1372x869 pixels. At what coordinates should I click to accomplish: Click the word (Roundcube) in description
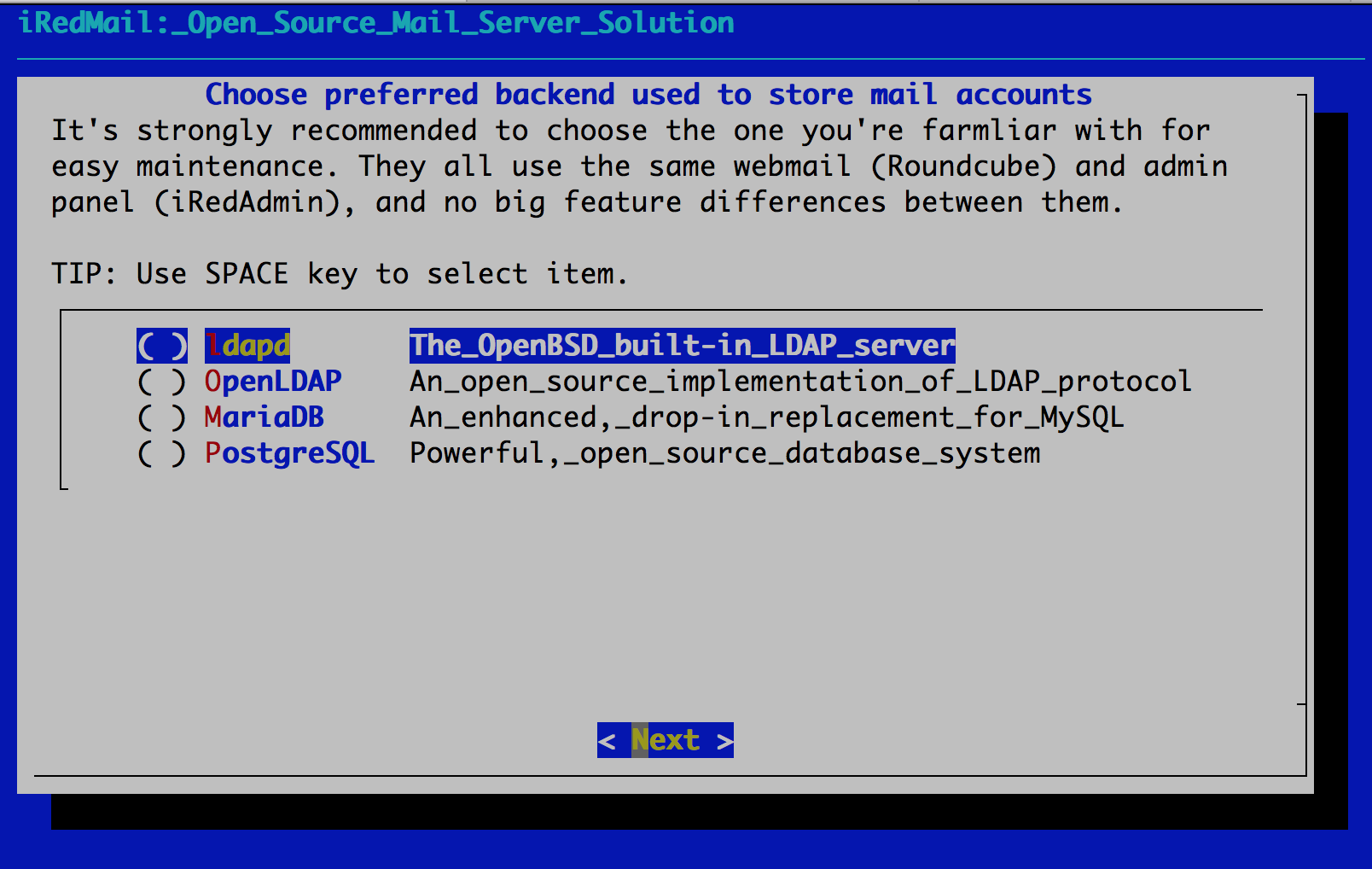coord(964,166)
